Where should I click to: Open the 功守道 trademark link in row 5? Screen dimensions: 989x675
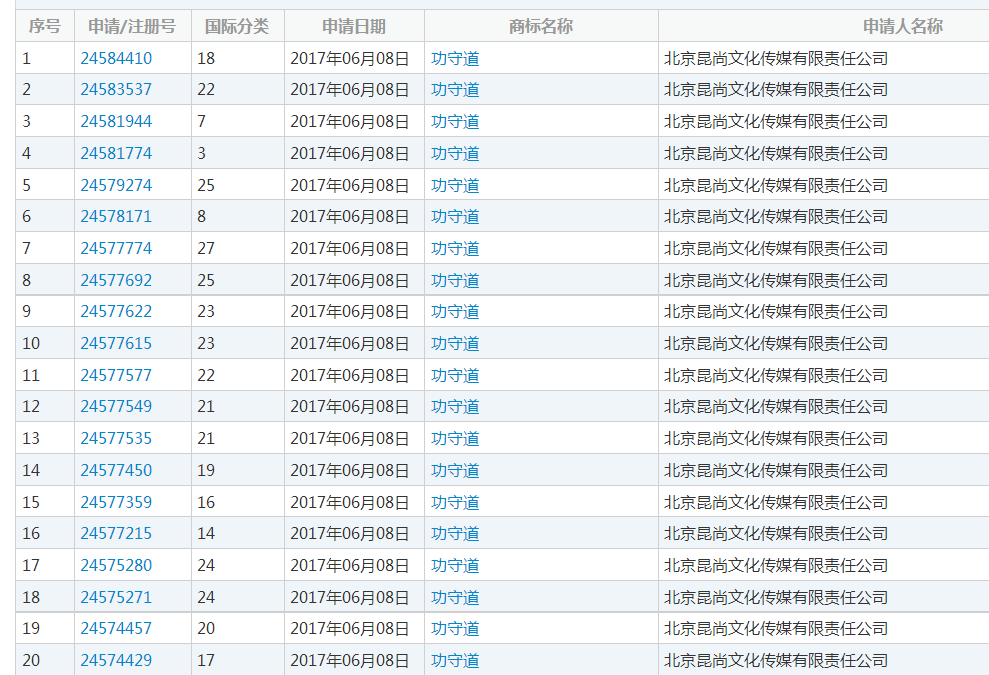pos(454,184)
